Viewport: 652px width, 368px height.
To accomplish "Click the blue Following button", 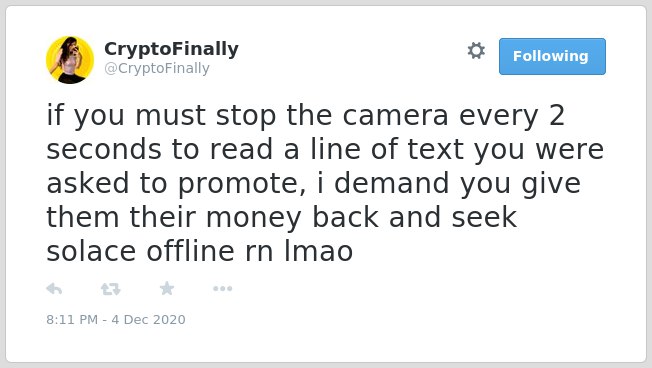I will tap(552, 57).
